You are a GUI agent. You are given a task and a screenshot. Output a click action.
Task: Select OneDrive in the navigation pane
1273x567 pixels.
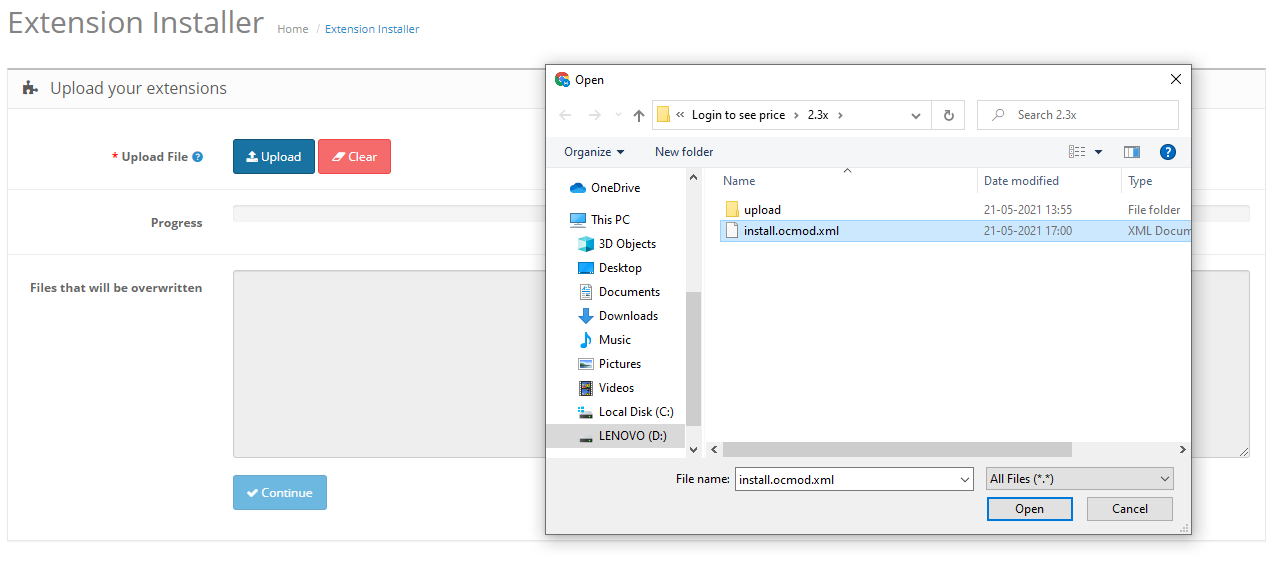tap(615, 188)
